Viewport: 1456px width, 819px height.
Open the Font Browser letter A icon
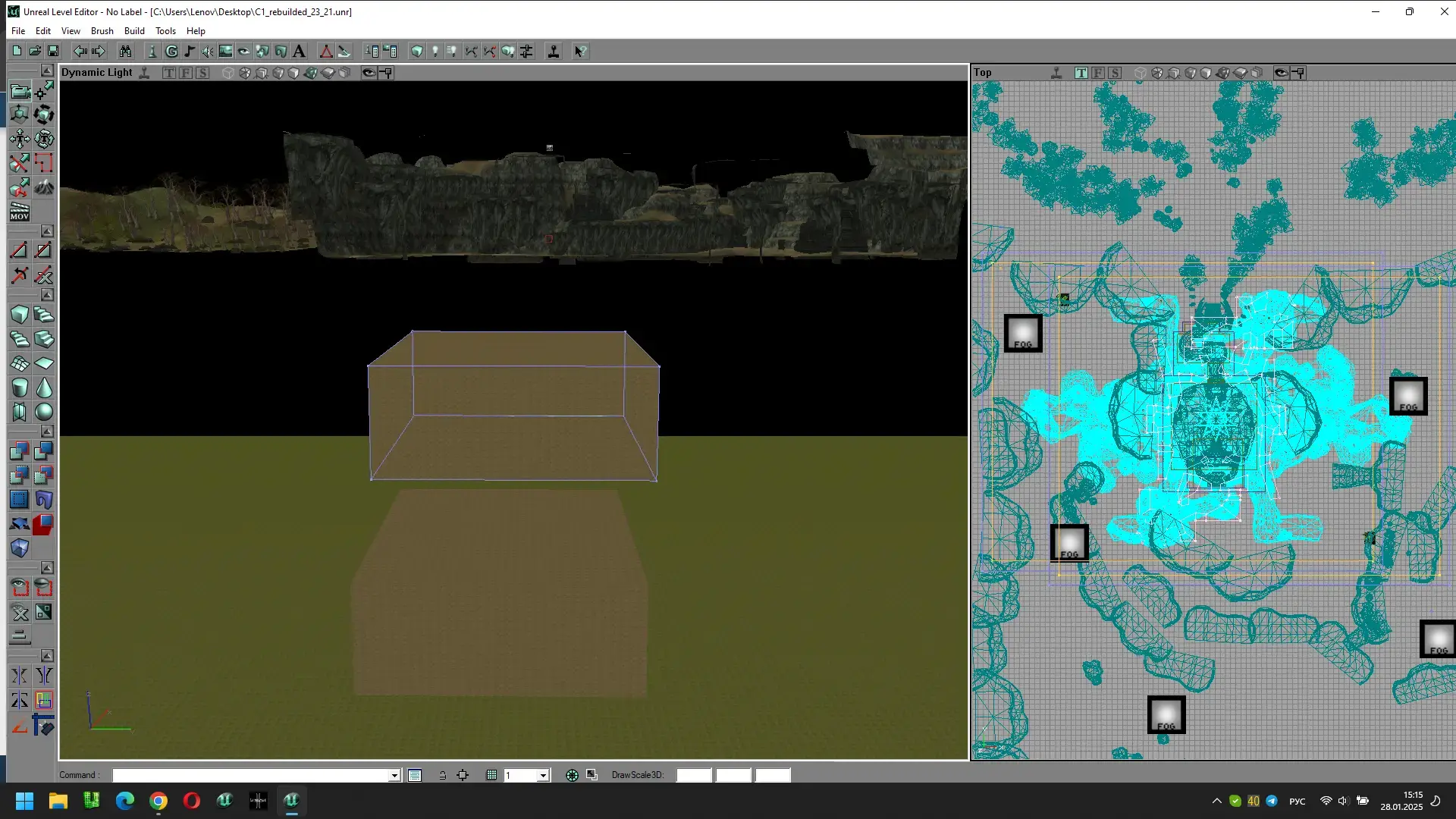(300, 51)
